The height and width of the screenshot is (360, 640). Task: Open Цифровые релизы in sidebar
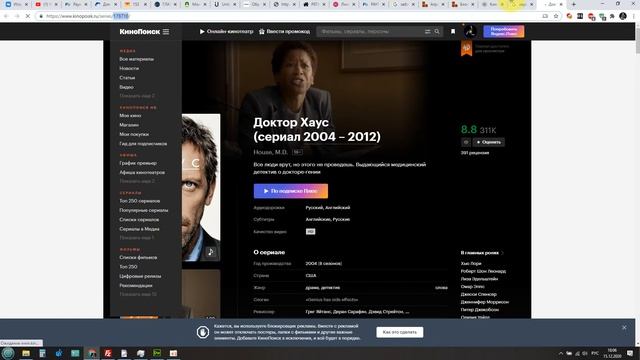[140, 276]
